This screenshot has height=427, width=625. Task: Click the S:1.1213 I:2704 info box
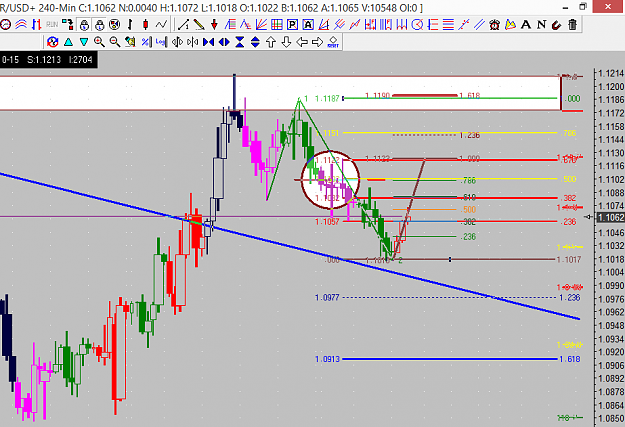tap(47, 60)
